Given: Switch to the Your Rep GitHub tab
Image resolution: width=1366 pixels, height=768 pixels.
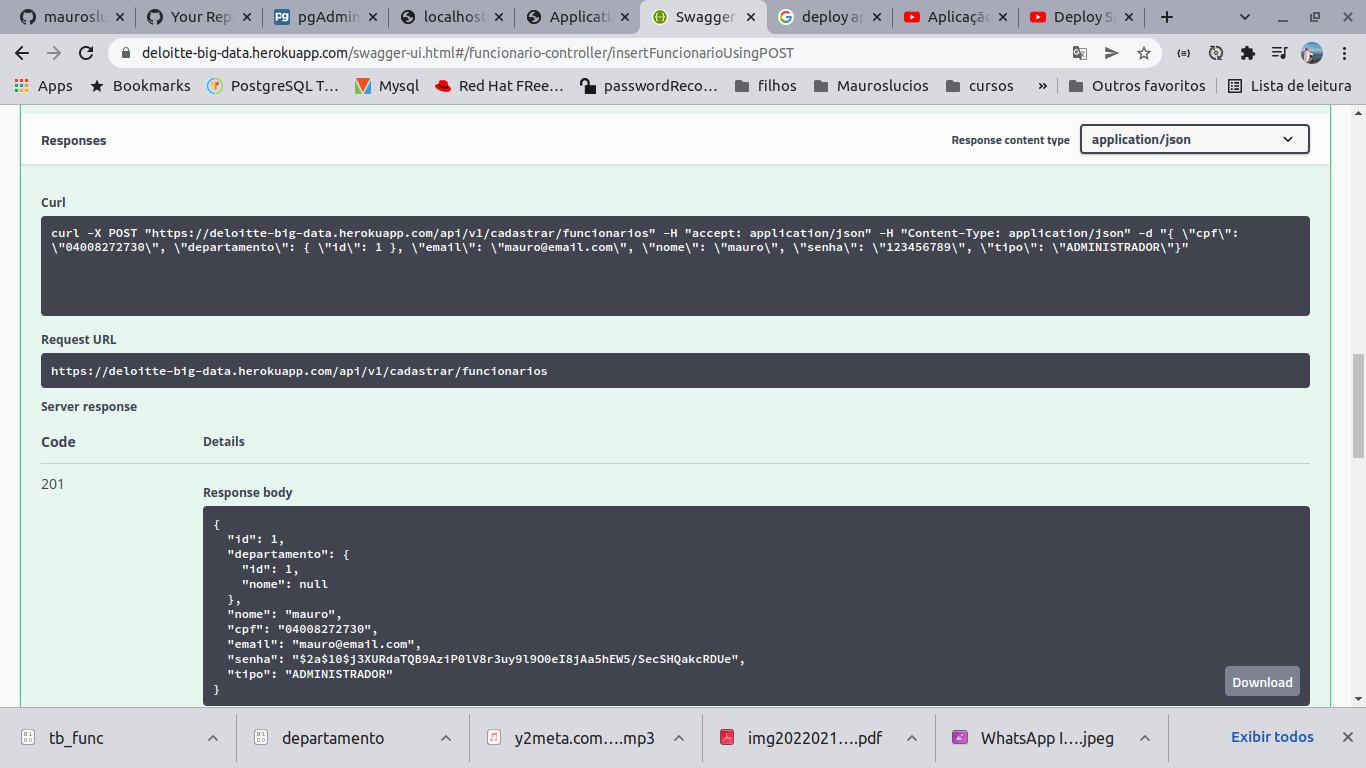Looking at the screenshot, I should (x=197, y=17).
